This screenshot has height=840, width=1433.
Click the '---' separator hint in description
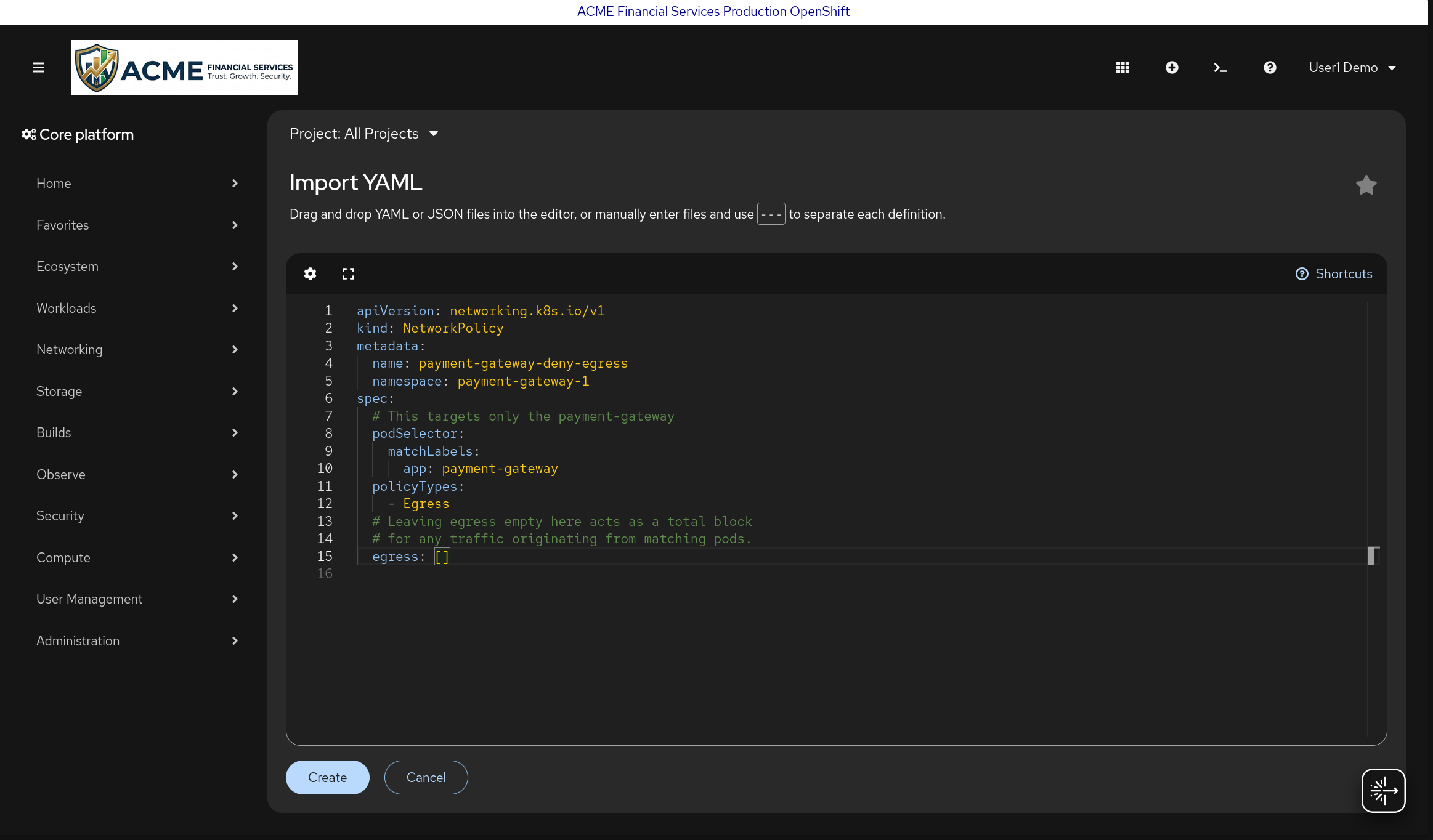point(771,214)
